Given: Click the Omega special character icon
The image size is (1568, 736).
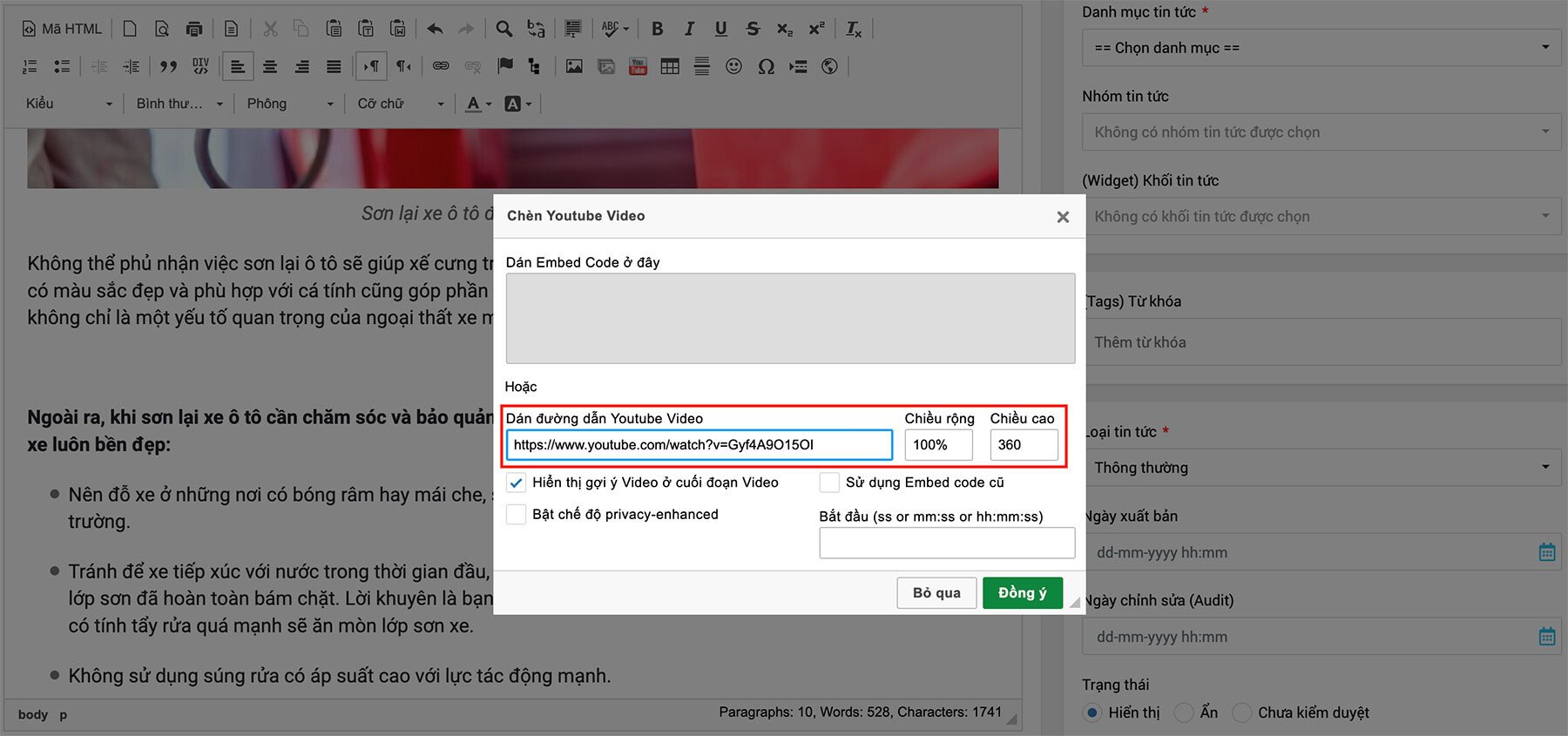Looking at the screenshot, I should [x=766, y=67].
